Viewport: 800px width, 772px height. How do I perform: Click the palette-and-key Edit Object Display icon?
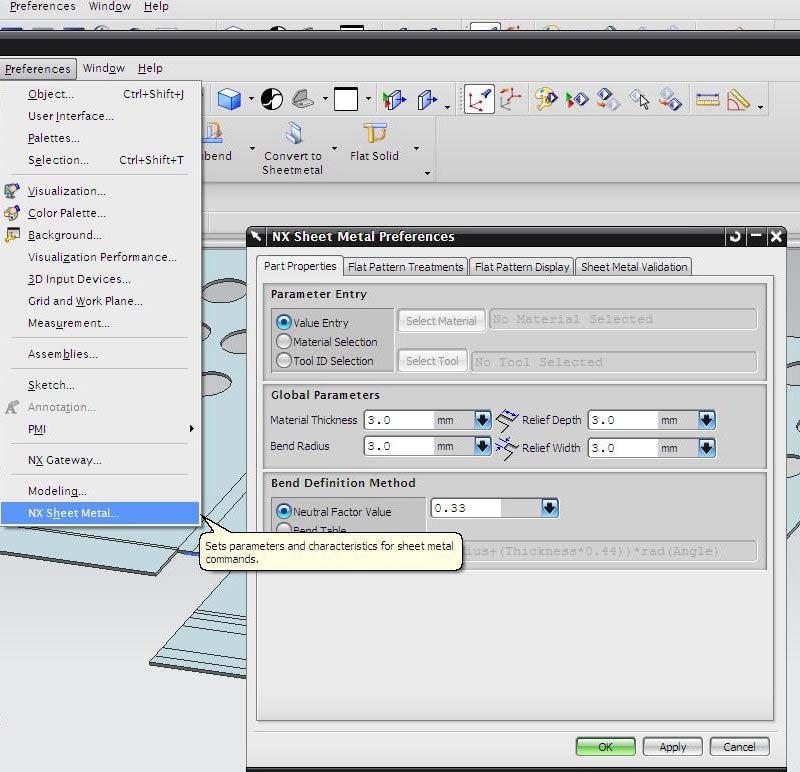[546, 98]
